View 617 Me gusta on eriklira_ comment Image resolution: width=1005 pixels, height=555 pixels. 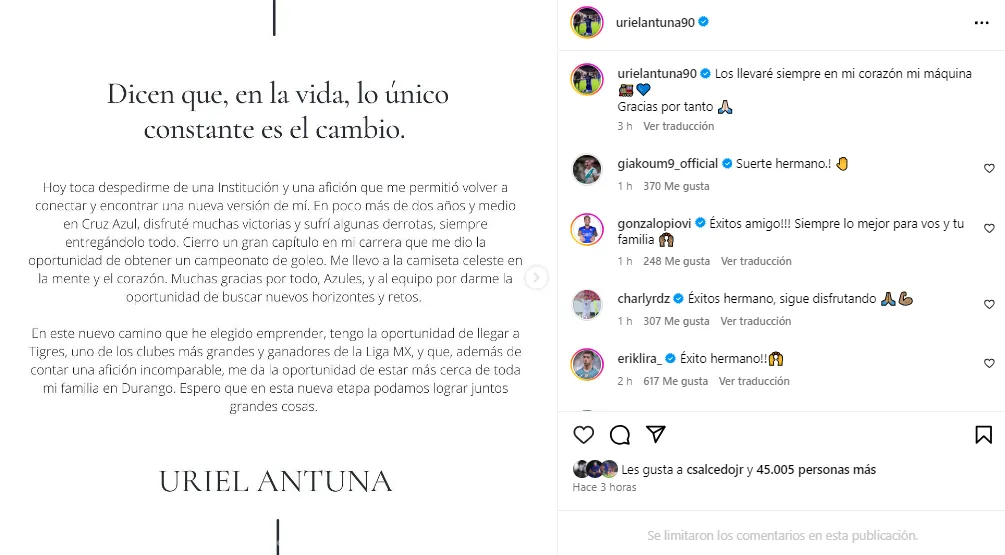point(676,381)
